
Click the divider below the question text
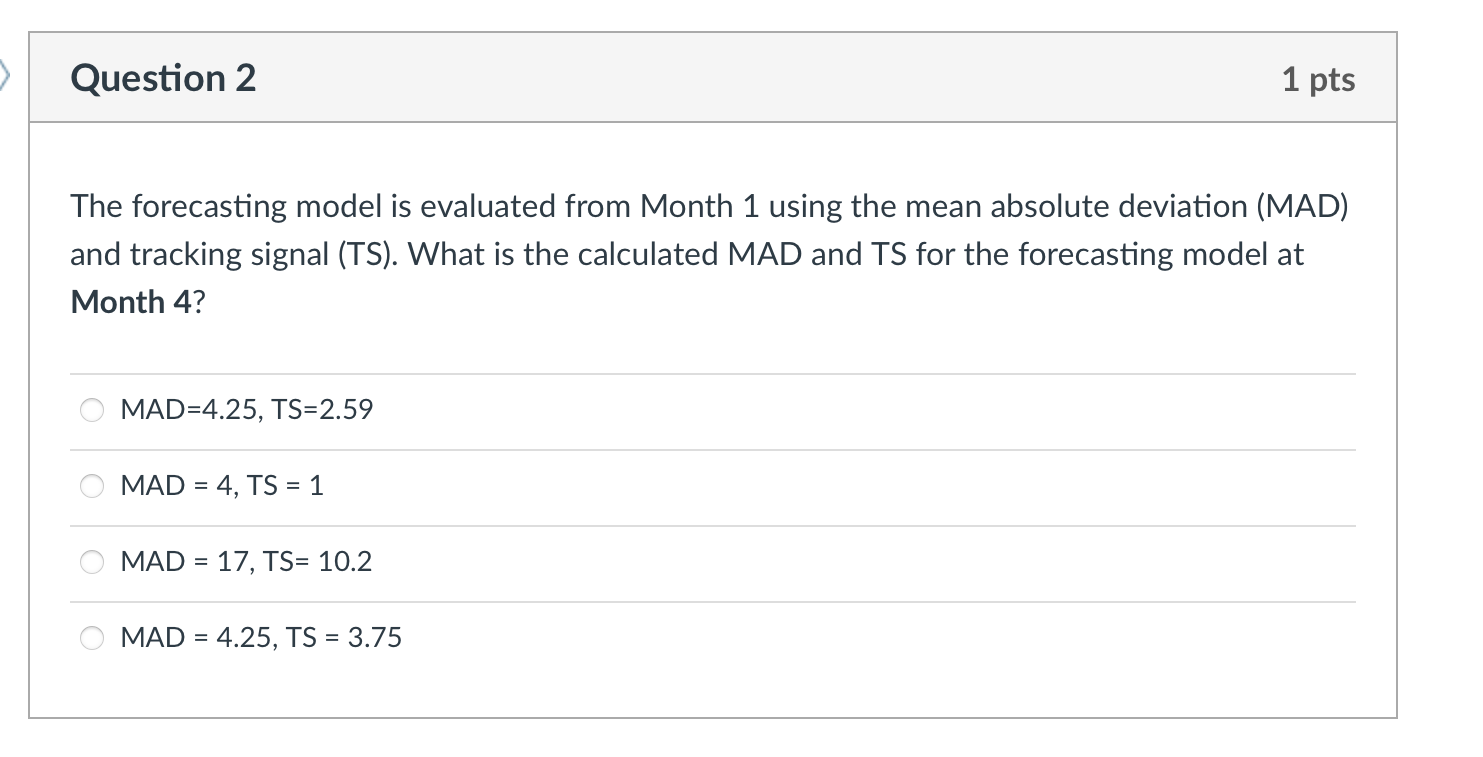click(x=712, y=372)
